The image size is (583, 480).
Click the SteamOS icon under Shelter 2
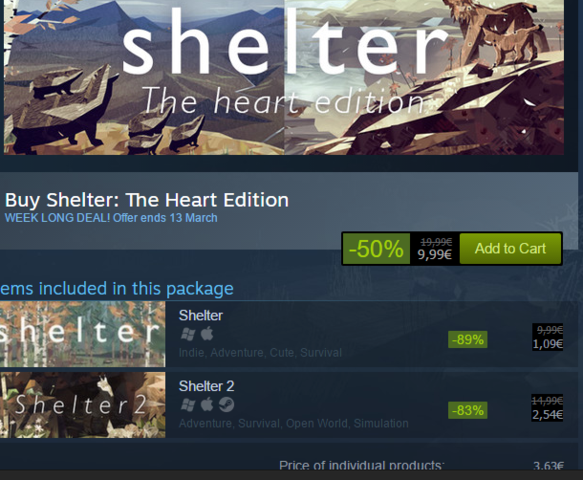pyautogui.click(x=226, y=405)
